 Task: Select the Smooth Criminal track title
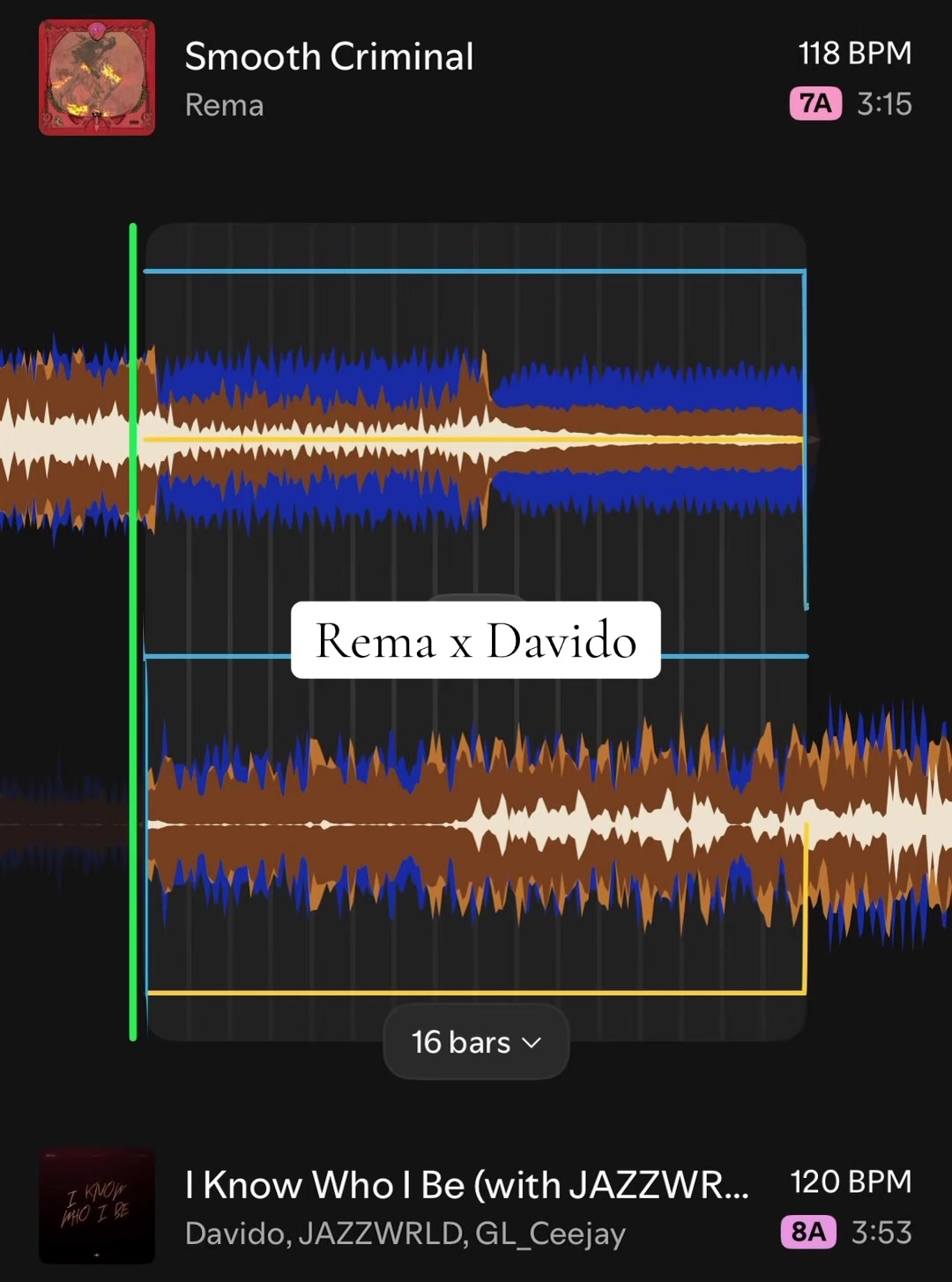329,56
